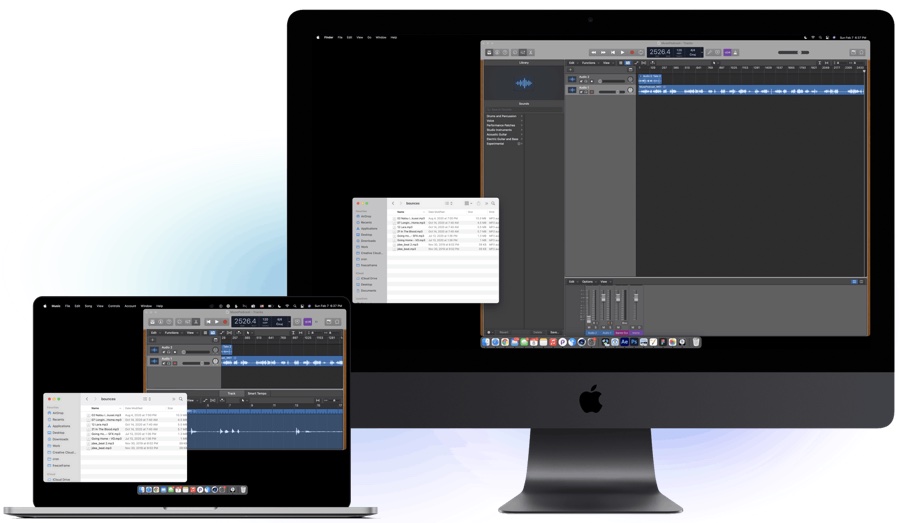Open the LCD display mode arrow on iMac
Viewport: 900px width, 523px height.
[701, 52]
